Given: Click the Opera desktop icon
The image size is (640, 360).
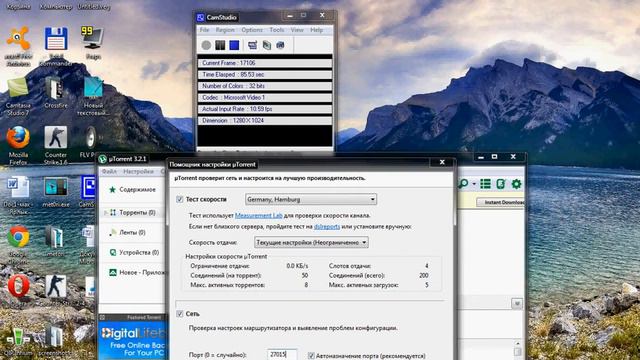Looking at the screenshot, I should [18, 290].
